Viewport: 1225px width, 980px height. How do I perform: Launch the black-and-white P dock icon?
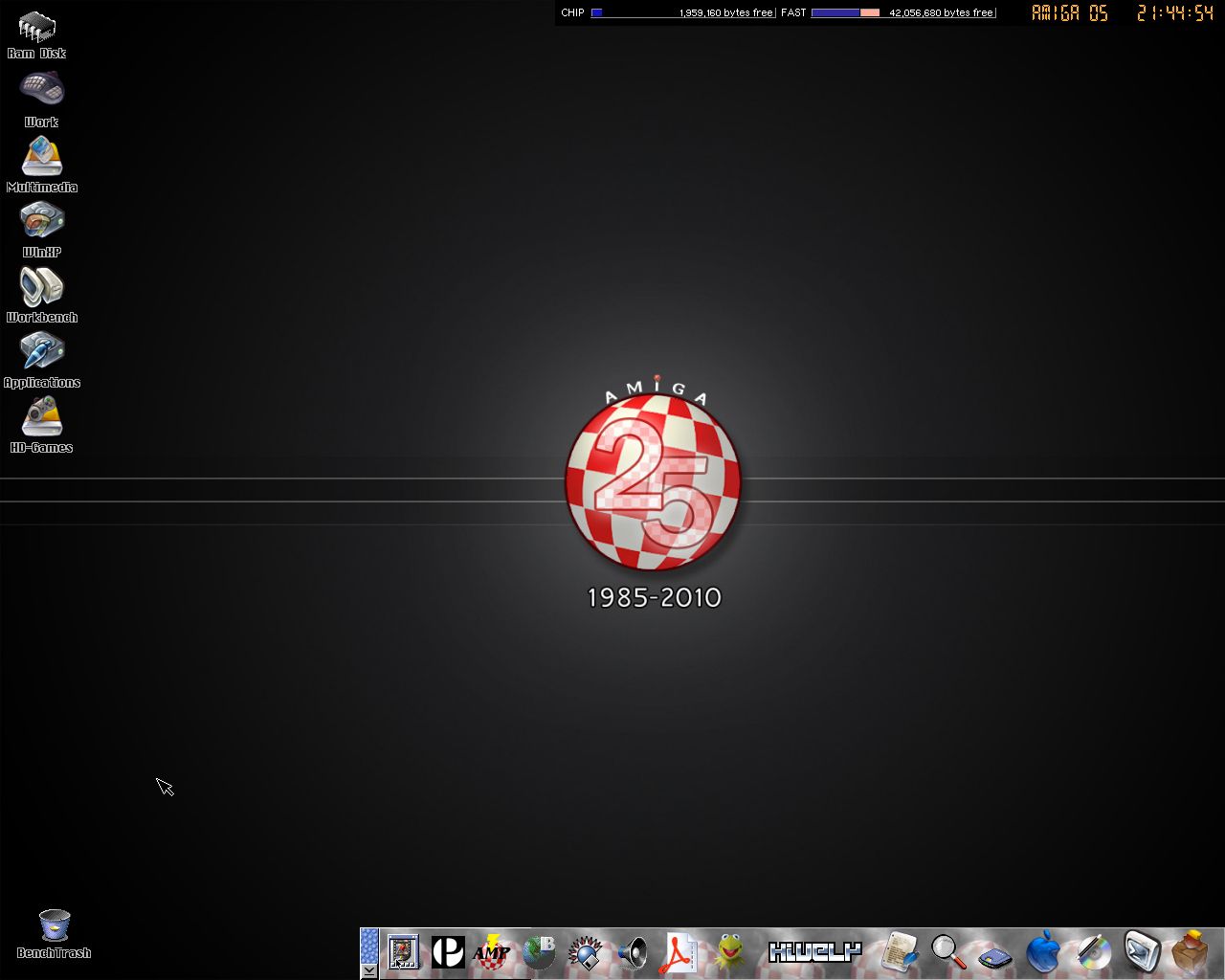pos(447,952)
